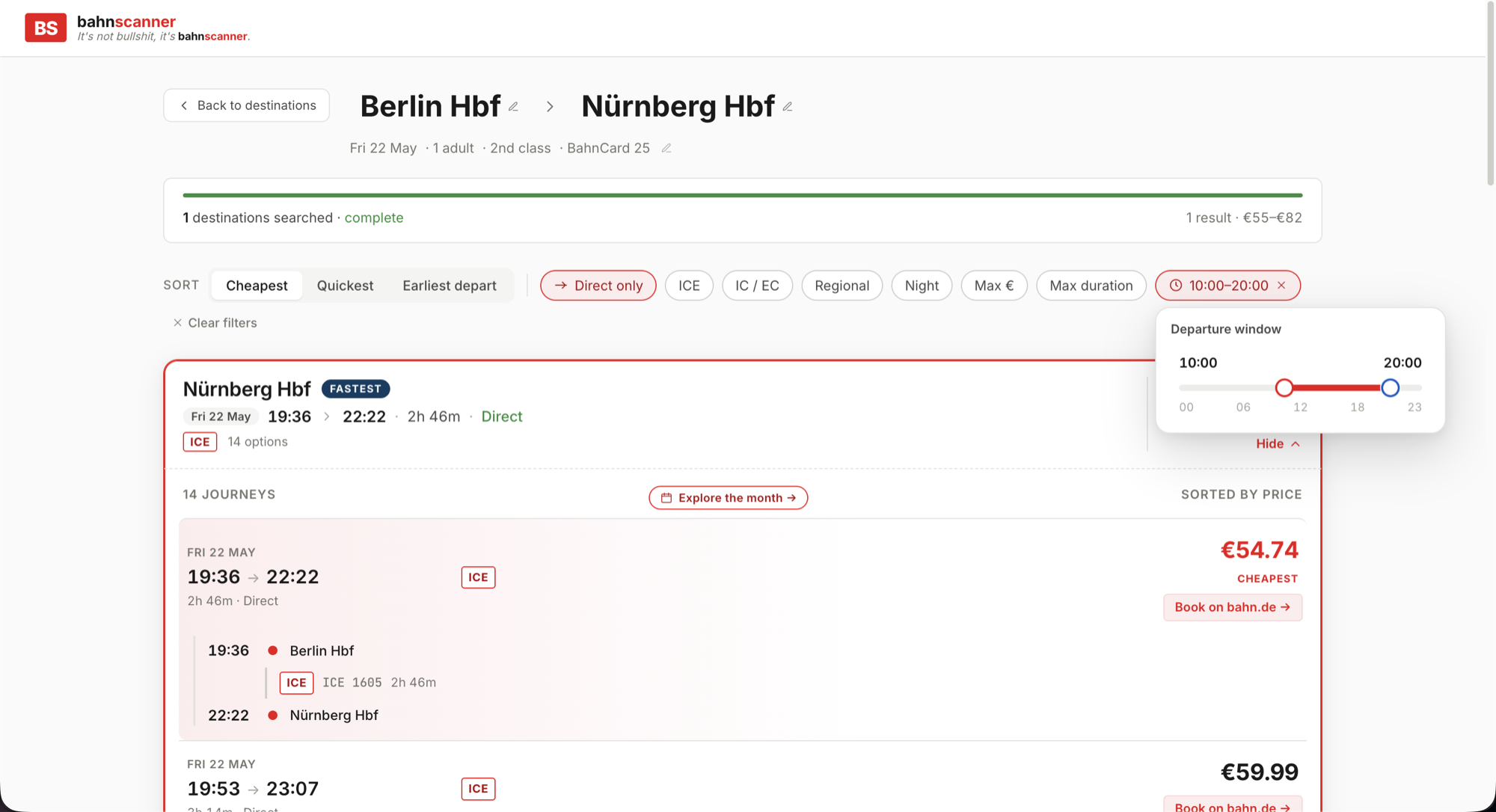The height and width of the screenshot is (812, 1496).
Task: Go back to destinations
Action: (x=247, y=105)
